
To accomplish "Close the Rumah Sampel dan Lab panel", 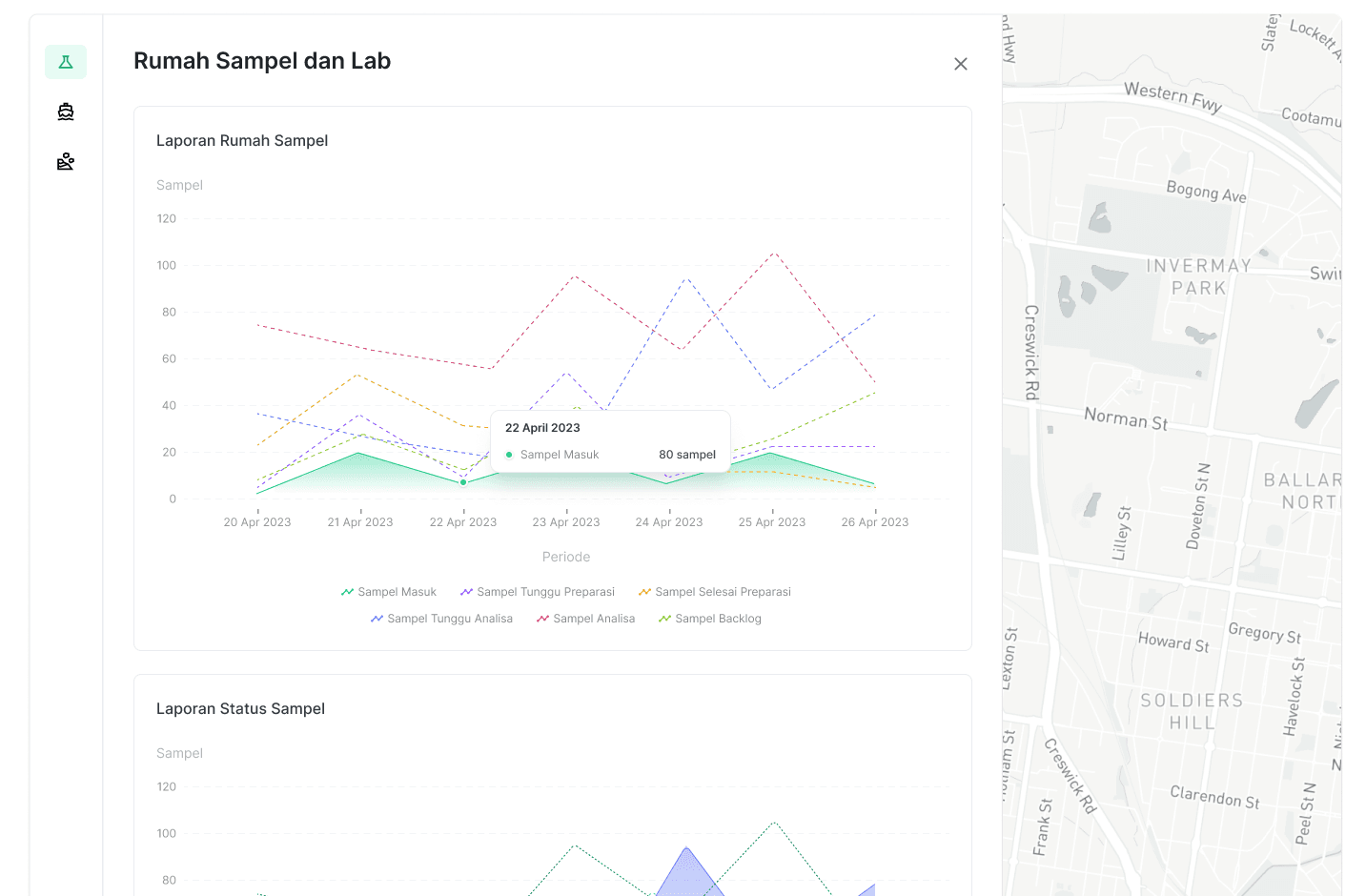I will 961,64.
